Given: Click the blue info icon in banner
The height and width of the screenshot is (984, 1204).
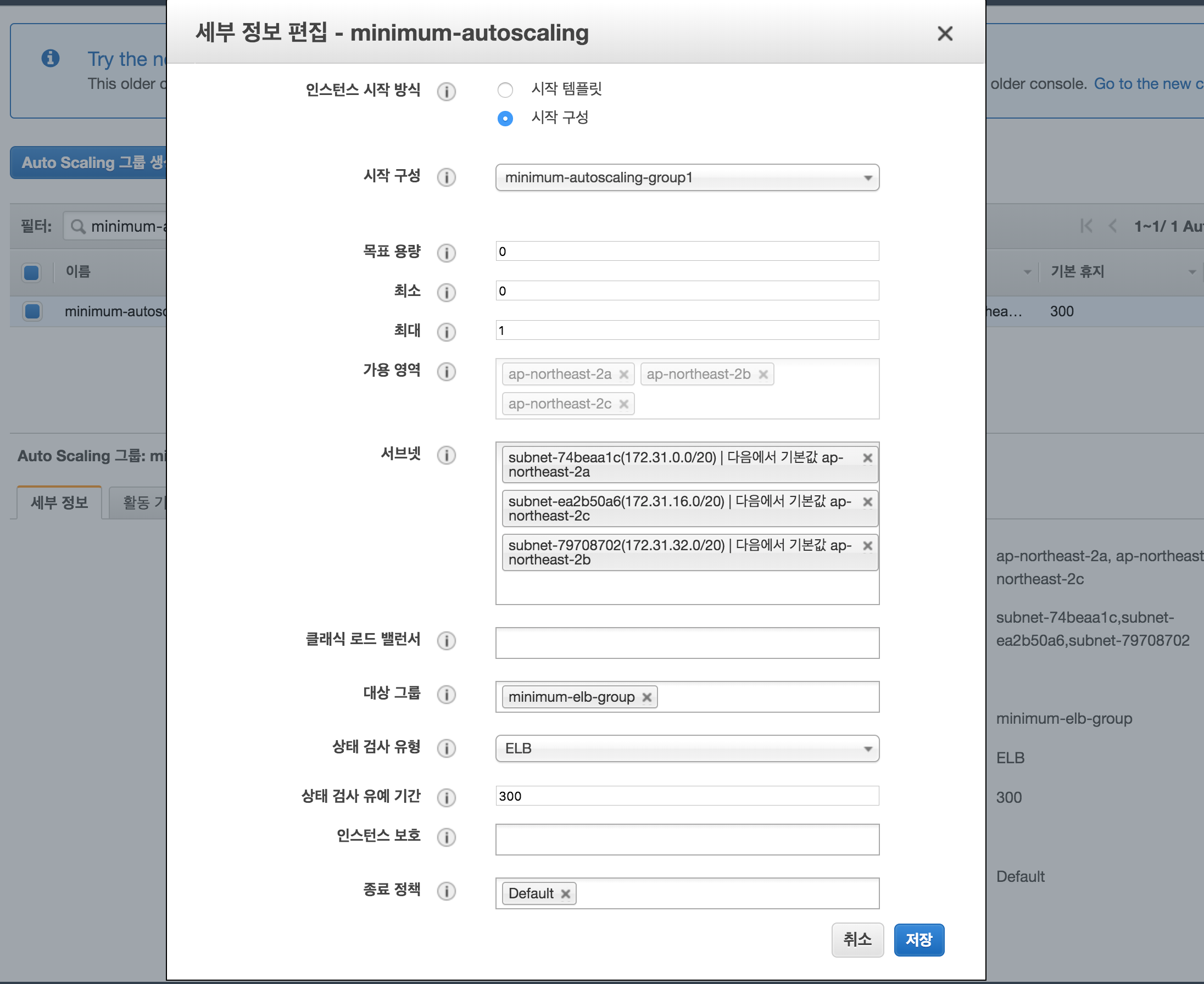Looking at the screenshot, I should point(51,58).
